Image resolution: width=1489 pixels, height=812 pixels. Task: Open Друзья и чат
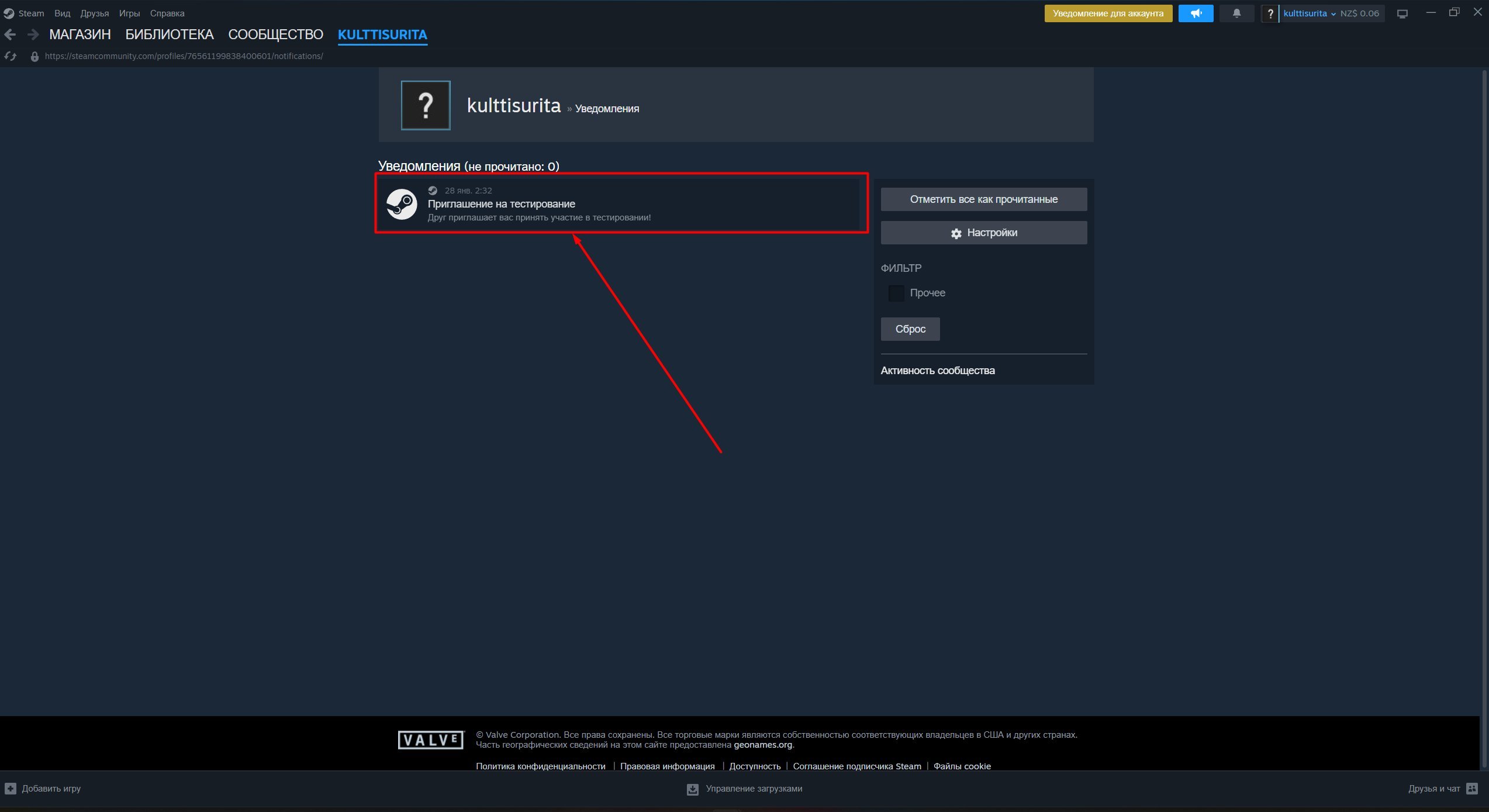[1434, 789]
